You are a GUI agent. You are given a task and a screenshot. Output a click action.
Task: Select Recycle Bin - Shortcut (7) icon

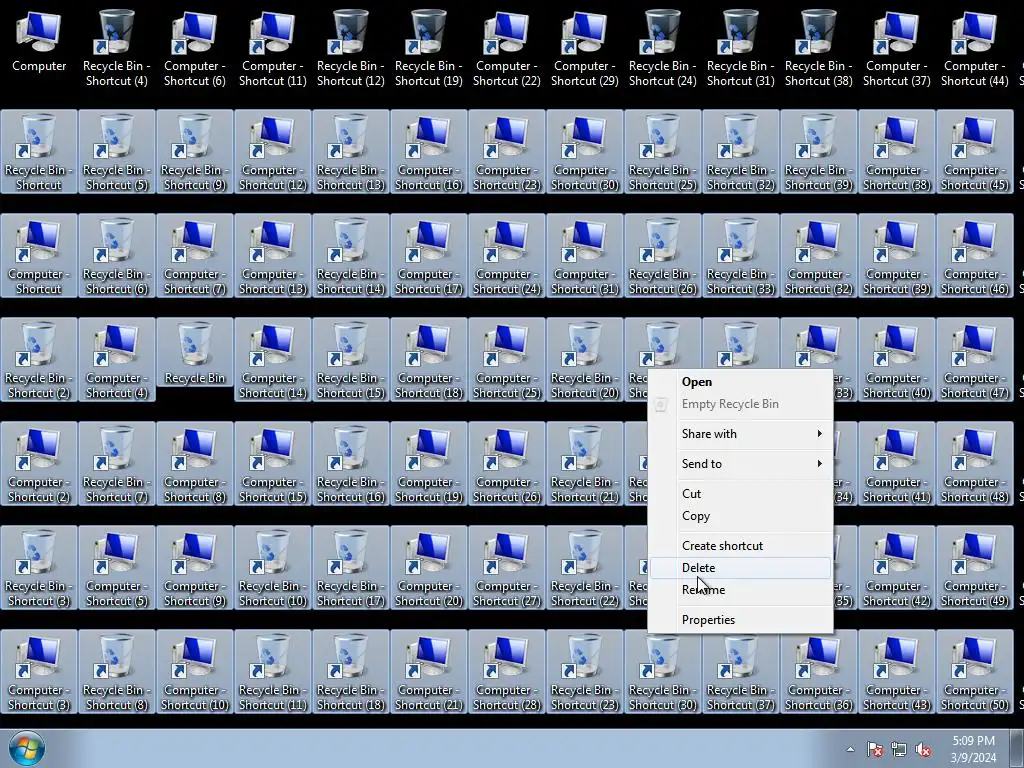(x=117, y=464)
